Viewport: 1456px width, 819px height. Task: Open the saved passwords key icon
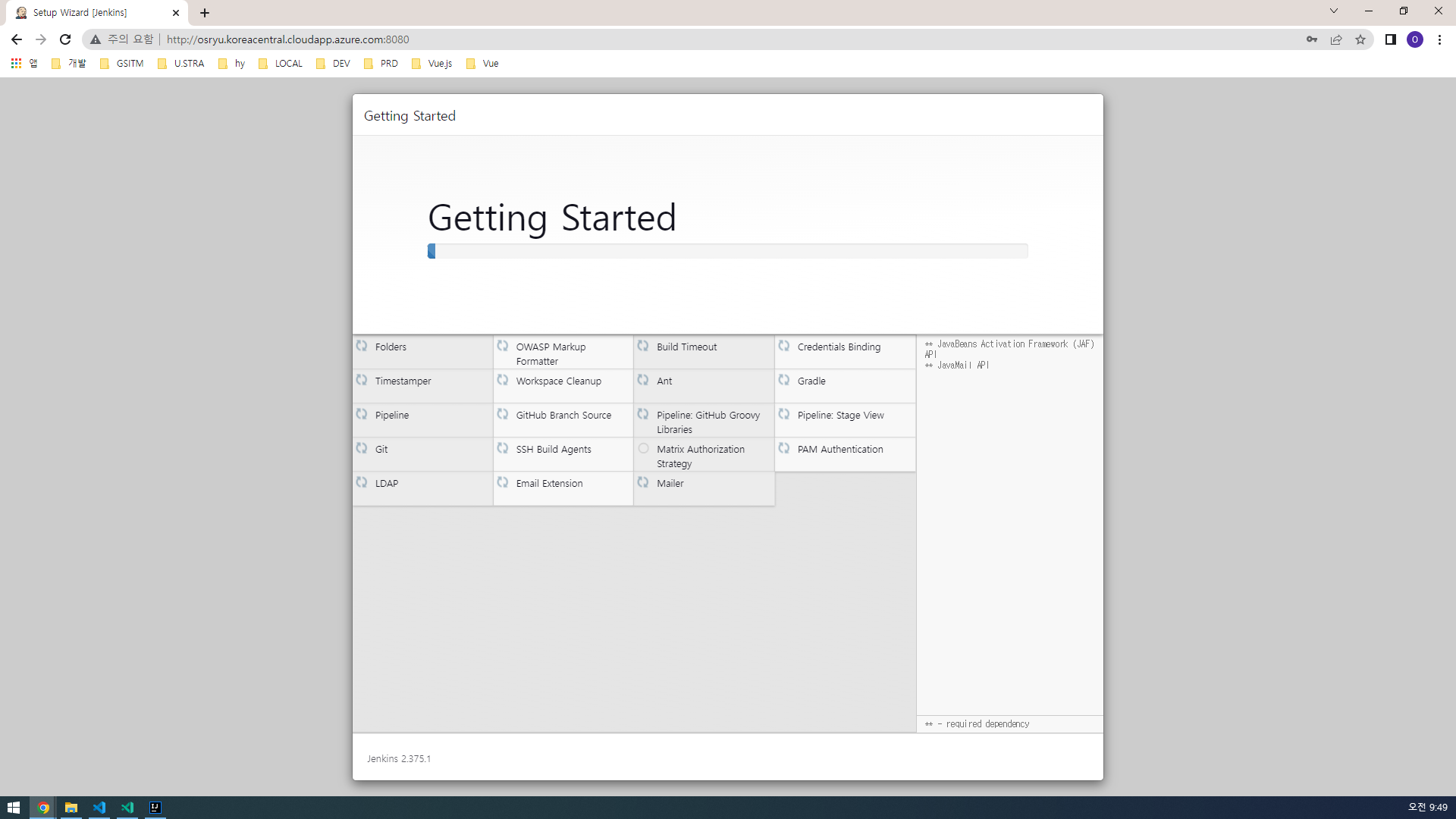pyautogui.click(x=1312, y=39)
